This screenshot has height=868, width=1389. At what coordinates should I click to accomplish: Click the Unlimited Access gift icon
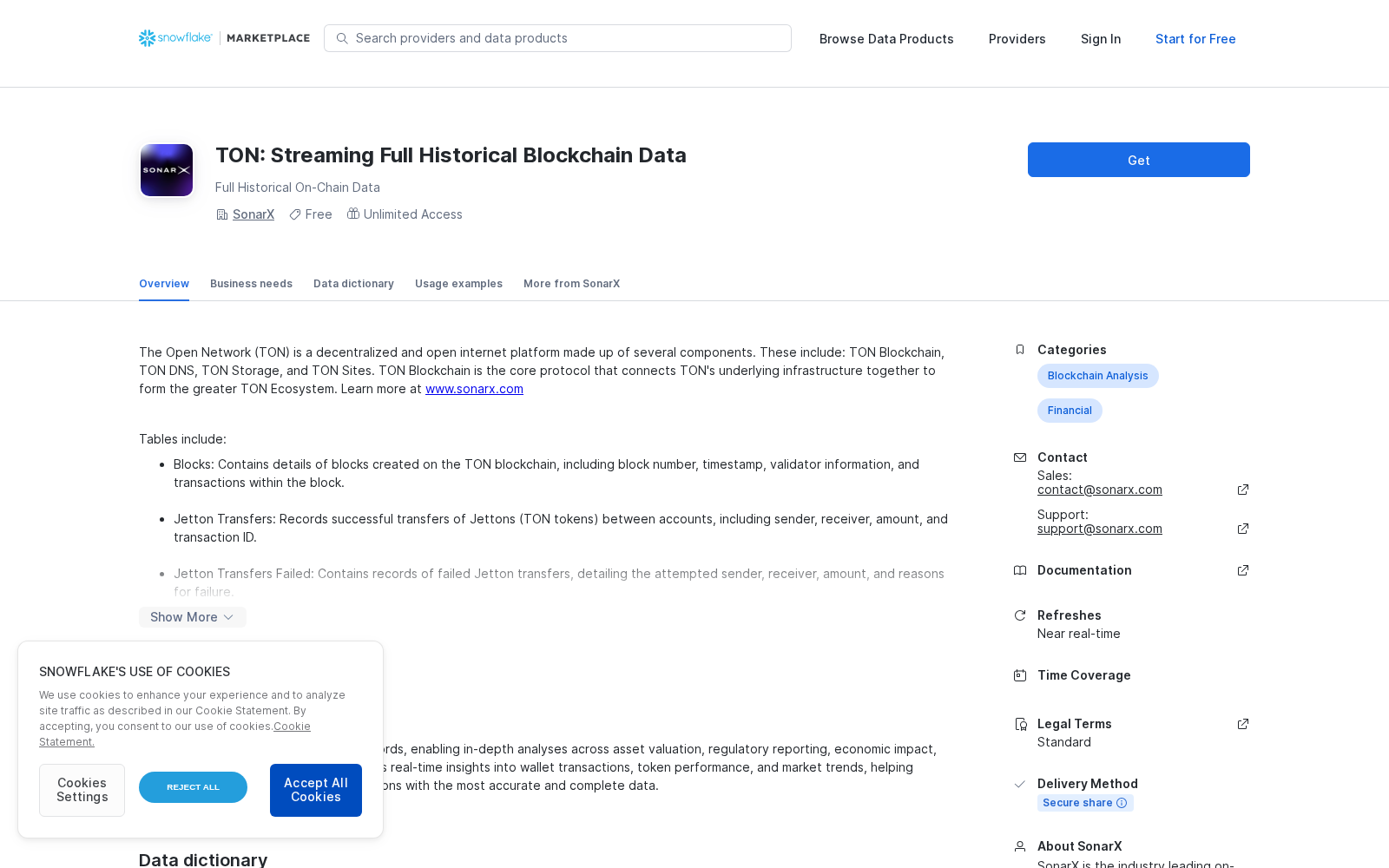click(353, 214)
